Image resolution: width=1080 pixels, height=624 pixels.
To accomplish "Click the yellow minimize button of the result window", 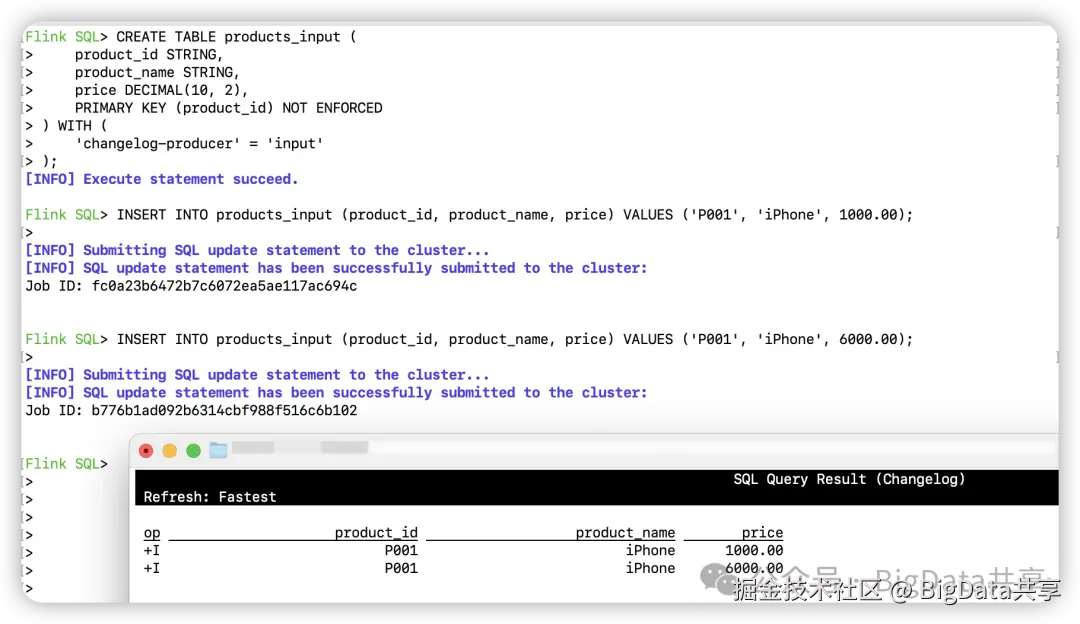I will (169, 450).
